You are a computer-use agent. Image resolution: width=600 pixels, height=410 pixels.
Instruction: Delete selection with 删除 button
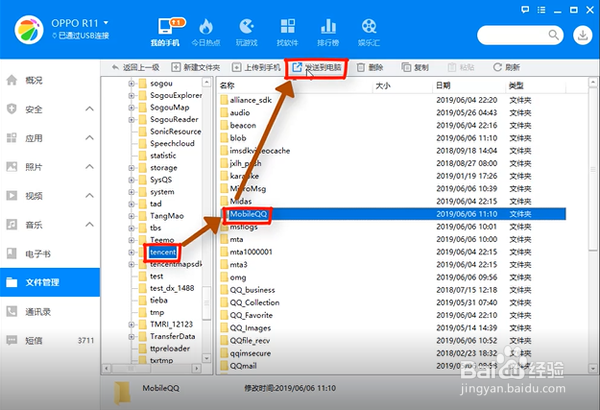[x=370, y=67]
